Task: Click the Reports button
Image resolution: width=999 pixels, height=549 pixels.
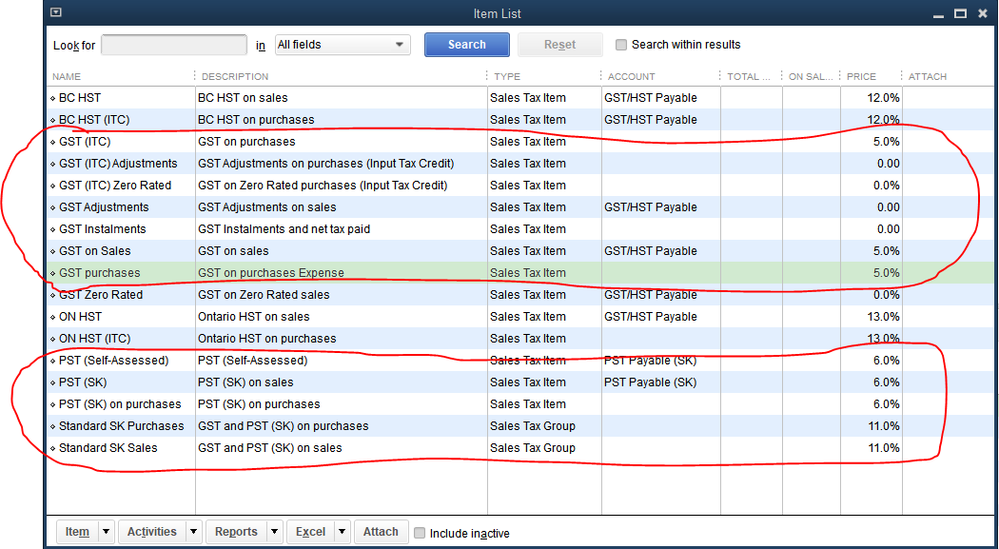Action: pos(236,532)
